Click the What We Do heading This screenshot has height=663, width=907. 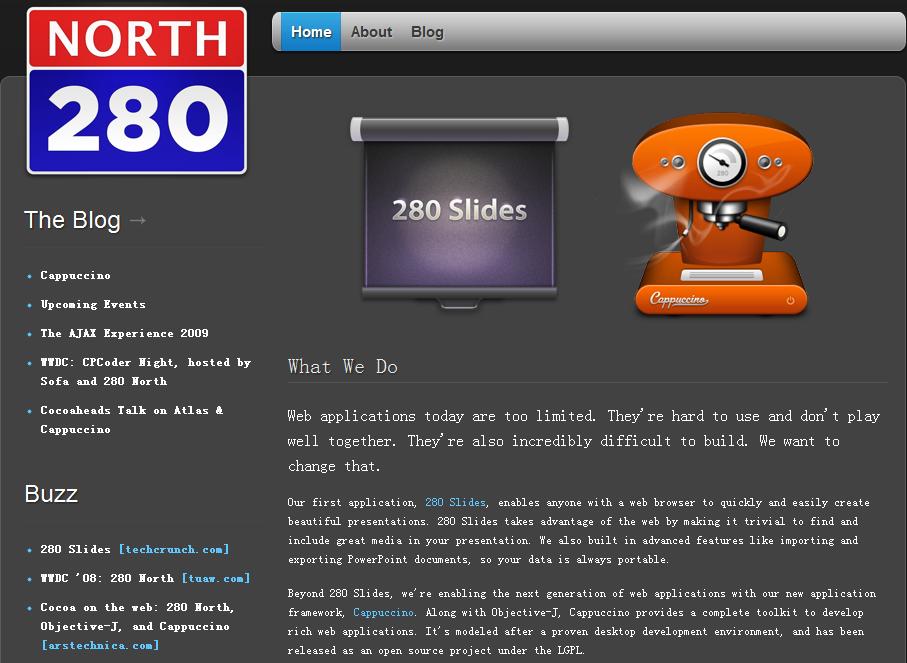click(342, 367)
